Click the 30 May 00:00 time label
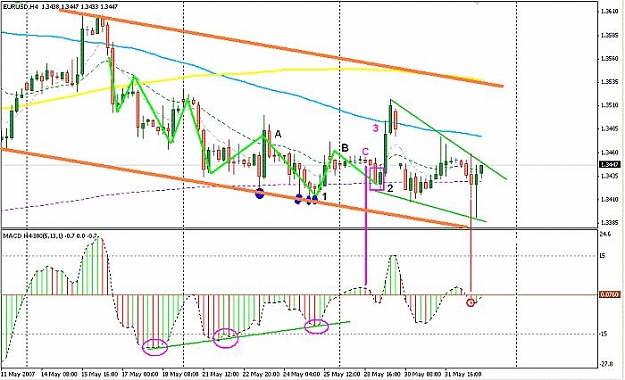 pos(423,375)
